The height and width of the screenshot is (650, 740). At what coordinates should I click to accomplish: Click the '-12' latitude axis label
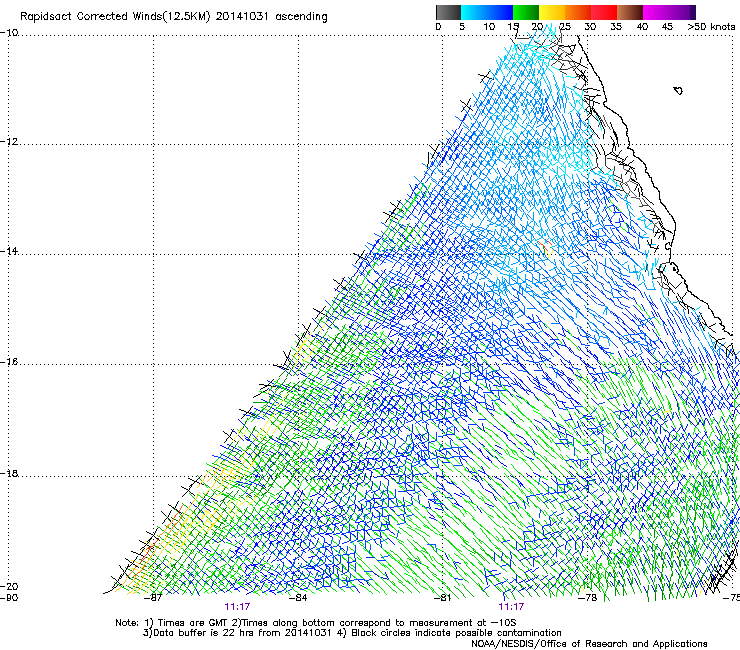coord(9,142)
